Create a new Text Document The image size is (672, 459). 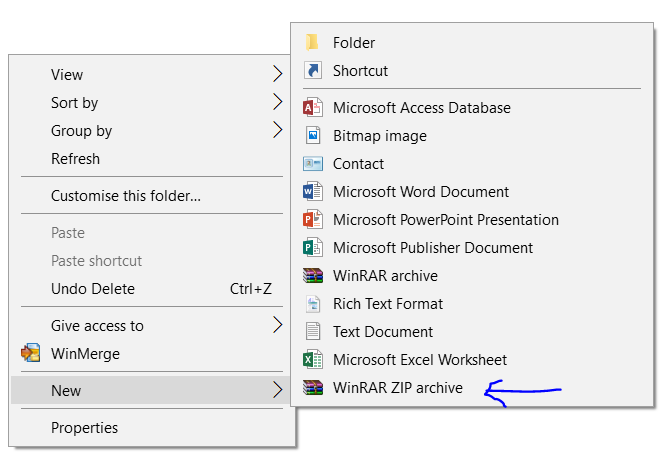tap(383, 332)
